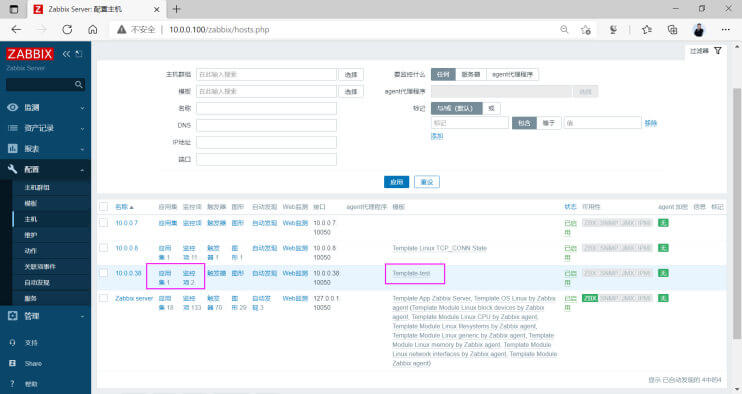Expand the 报表 menu chevron
This screenshot has width=742, height=394.
[x=82, y=149]
